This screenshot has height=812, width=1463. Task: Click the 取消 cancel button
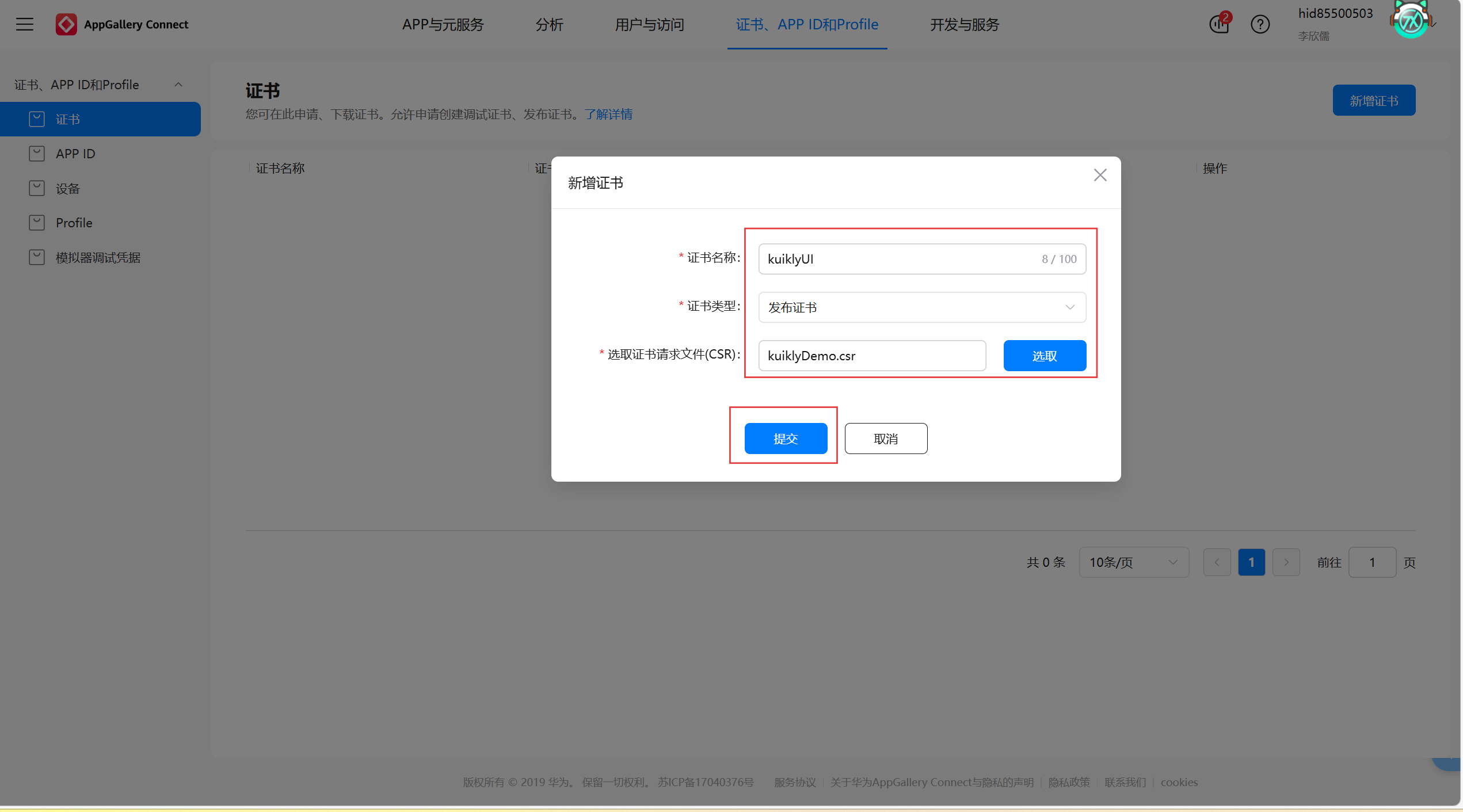885,439
